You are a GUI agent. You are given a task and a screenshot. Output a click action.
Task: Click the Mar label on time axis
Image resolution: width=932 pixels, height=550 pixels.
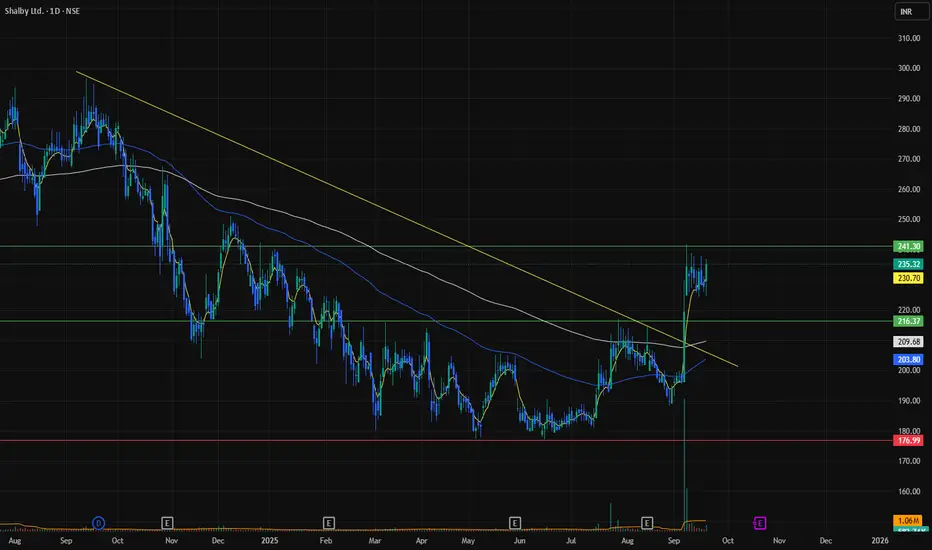coord(374,540)
